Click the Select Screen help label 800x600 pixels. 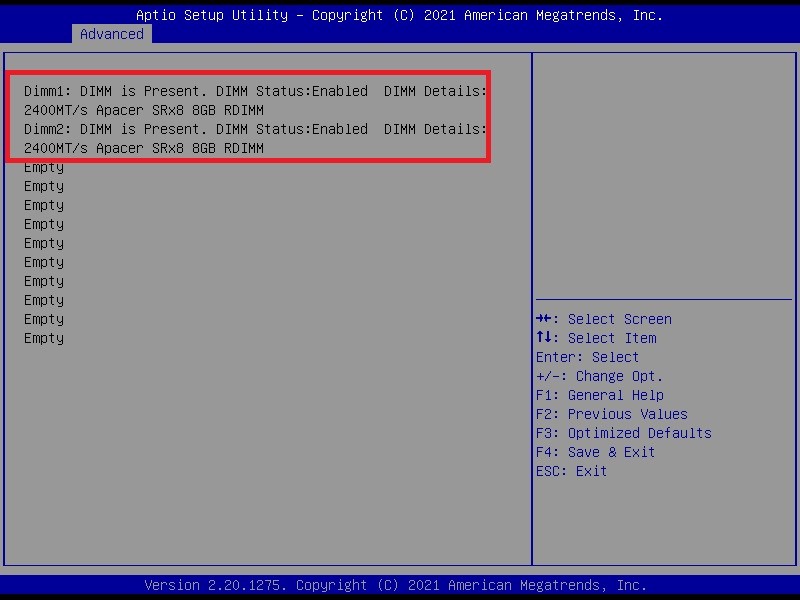(x=619, y=319)
